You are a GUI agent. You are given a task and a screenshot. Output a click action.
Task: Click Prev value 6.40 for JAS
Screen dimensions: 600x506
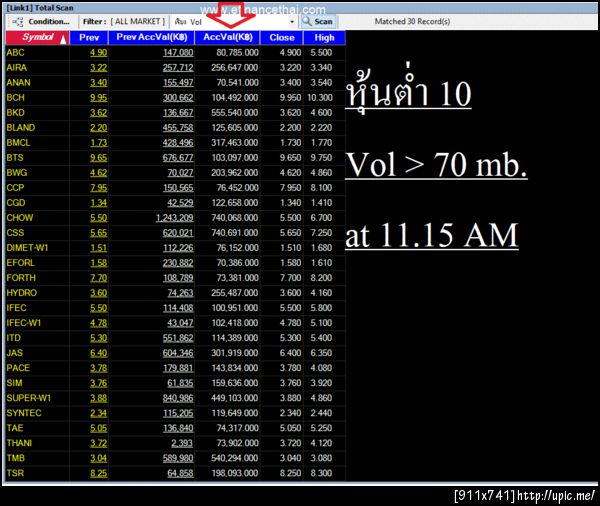pos(99,353)
